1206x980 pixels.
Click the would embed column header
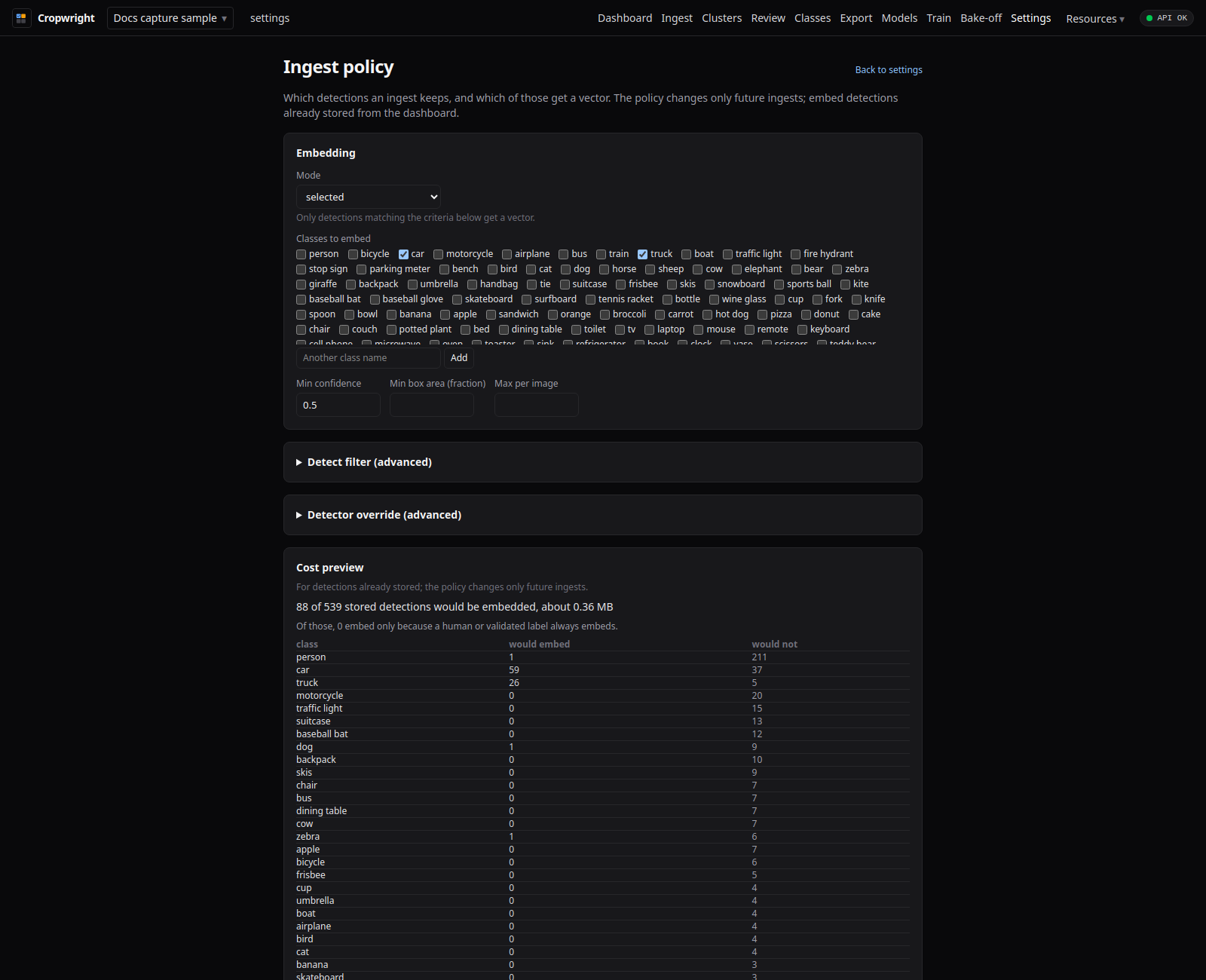[540, 644]
